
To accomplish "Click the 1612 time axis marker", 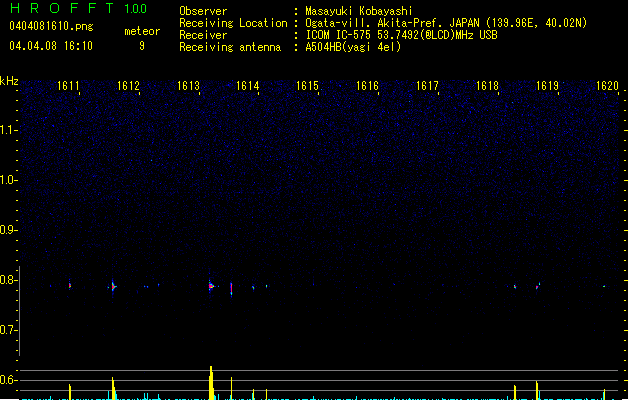I will click(128, 86).
